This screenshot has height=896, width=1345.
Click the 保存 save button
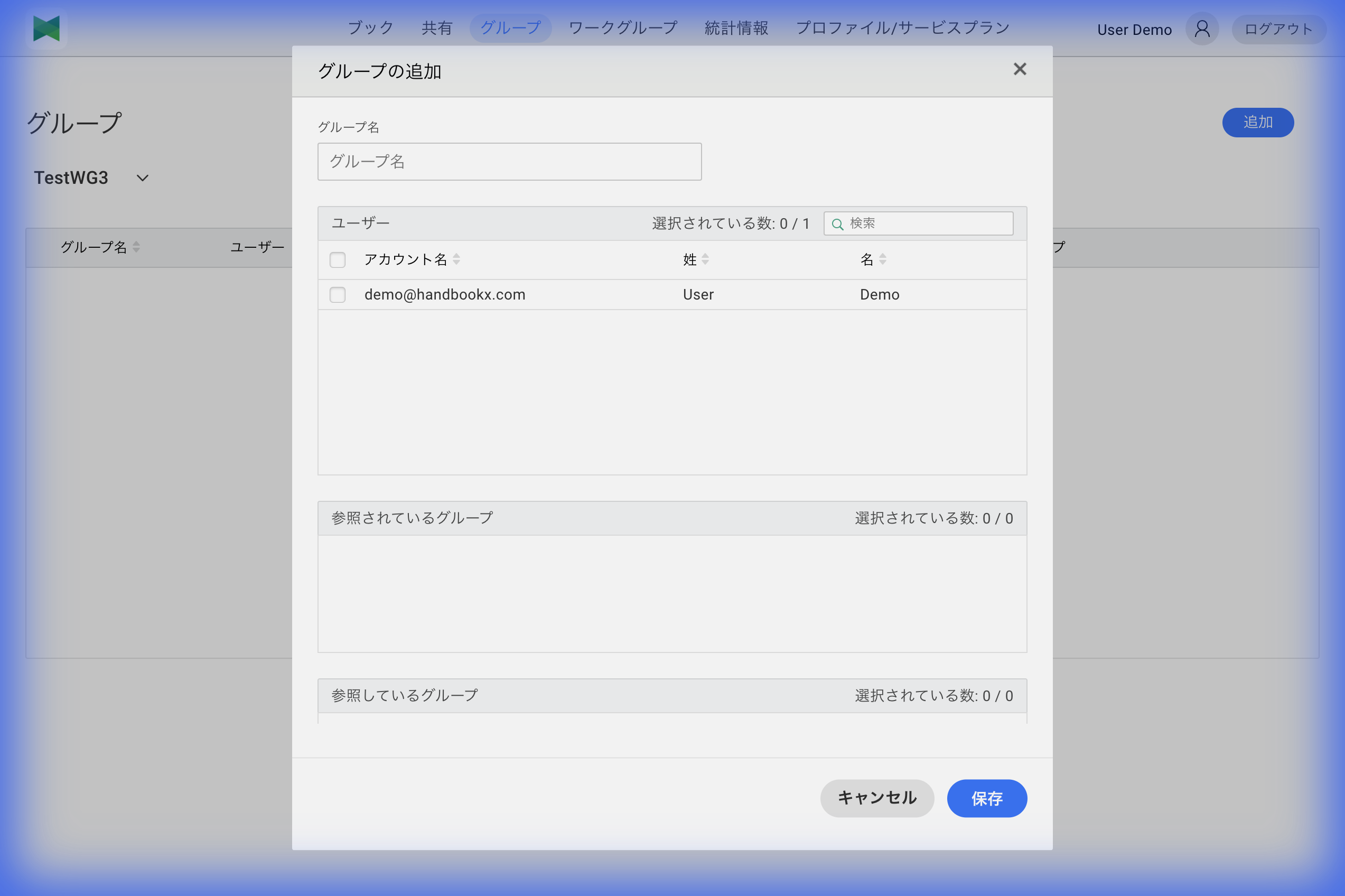[x=987, y=798]
